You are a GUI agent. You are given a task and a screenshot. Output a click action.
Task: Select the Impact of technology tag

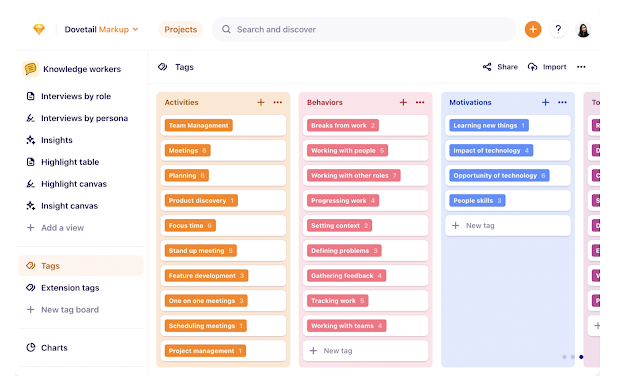(x=491, y=150)
